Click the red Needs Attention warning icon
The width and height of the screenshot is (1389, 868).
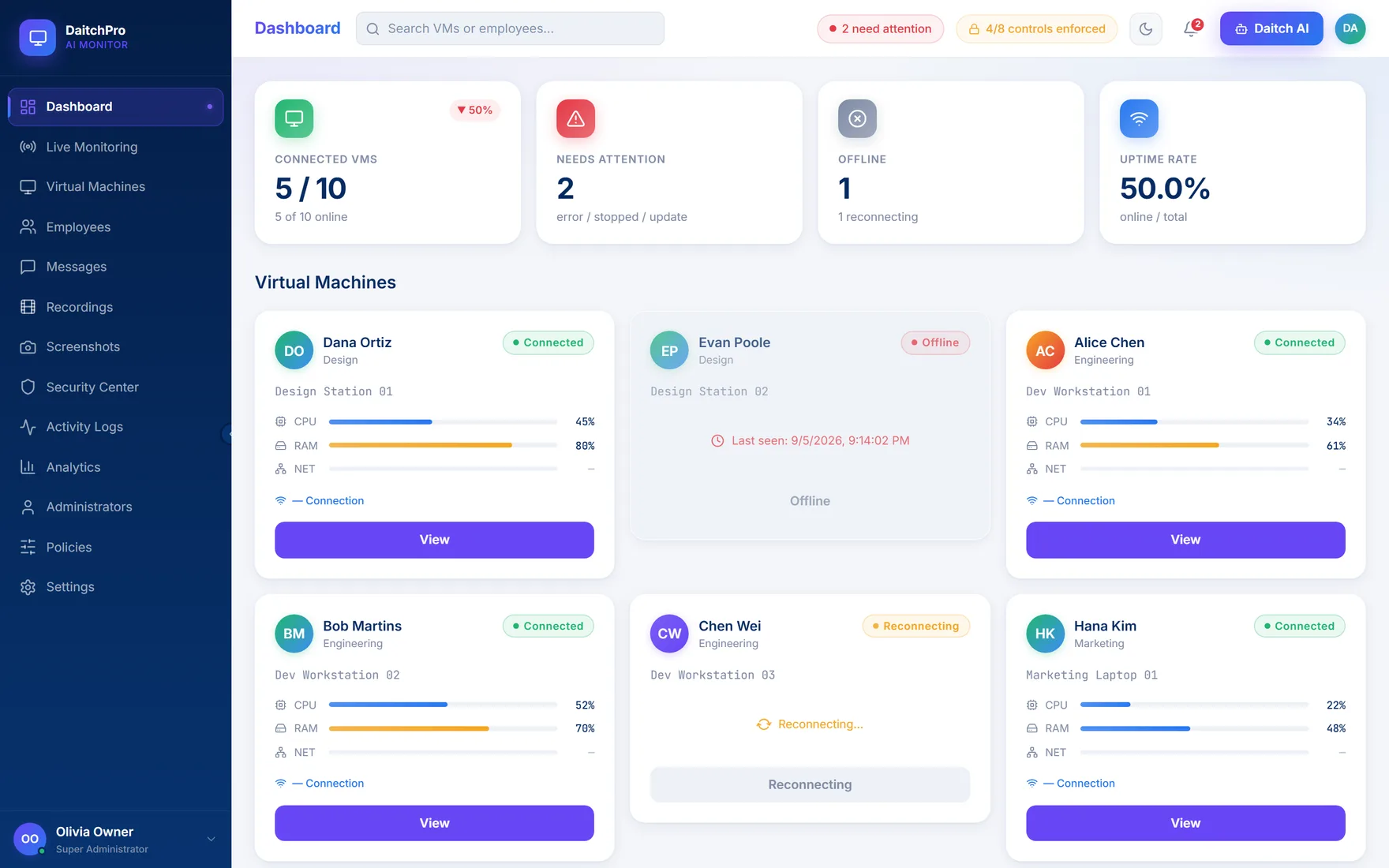[x=575, y=118]
